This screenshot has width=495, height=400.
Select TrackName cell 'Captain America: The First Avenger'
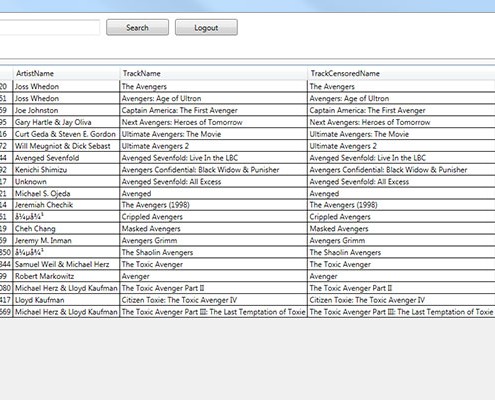point(213,110)
